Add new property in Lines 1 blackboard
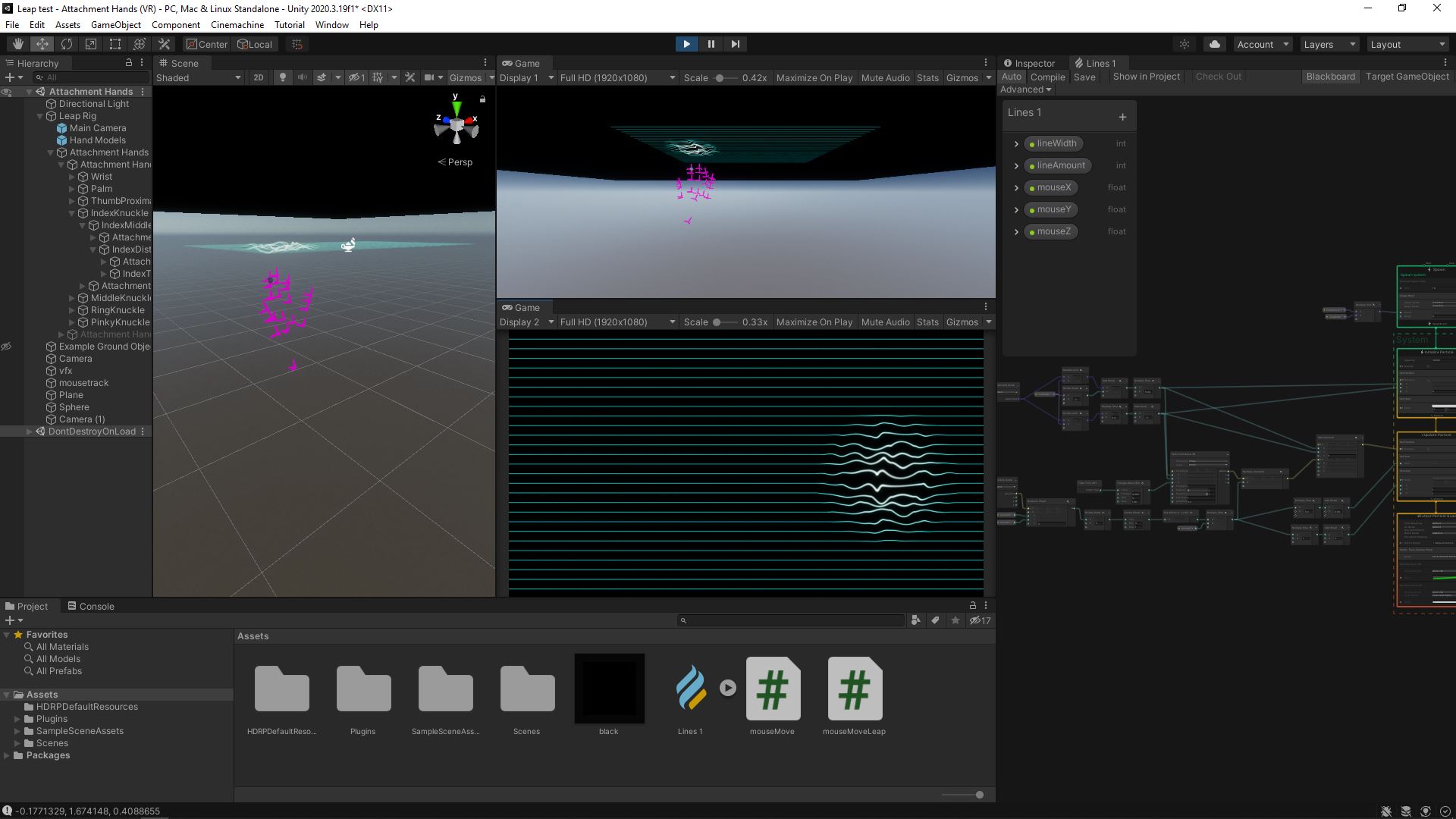This screenshot has width=1456, height=819. tap(1122, 117)
